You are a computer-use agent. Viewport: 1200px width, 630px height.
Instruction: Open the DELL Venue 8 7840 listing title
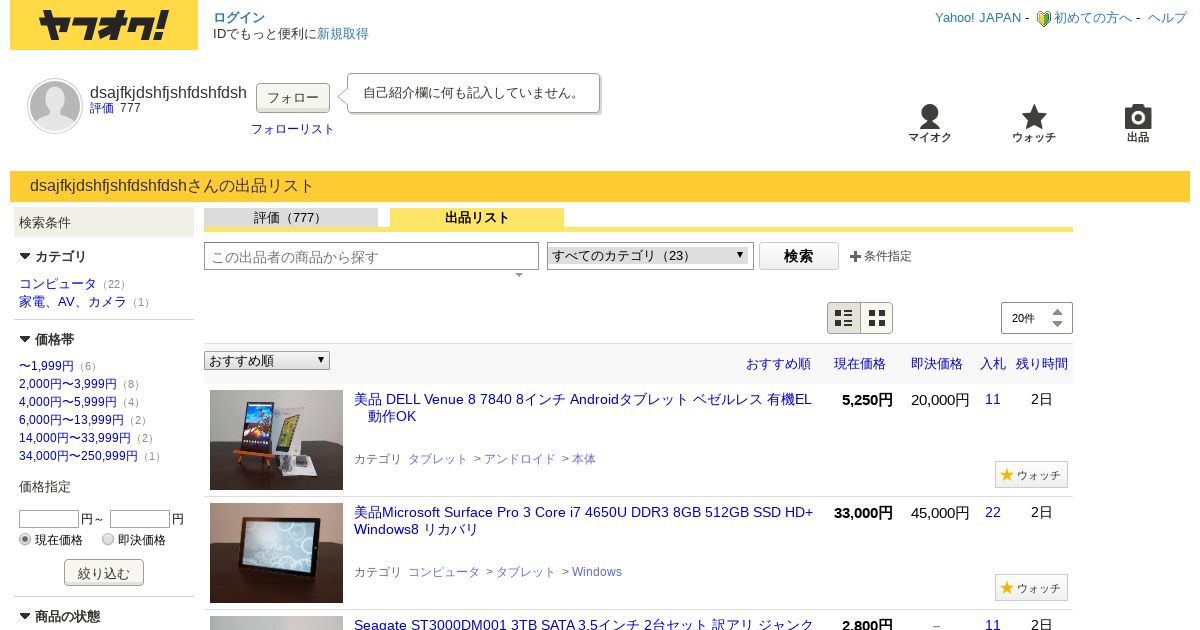point(583,408)
